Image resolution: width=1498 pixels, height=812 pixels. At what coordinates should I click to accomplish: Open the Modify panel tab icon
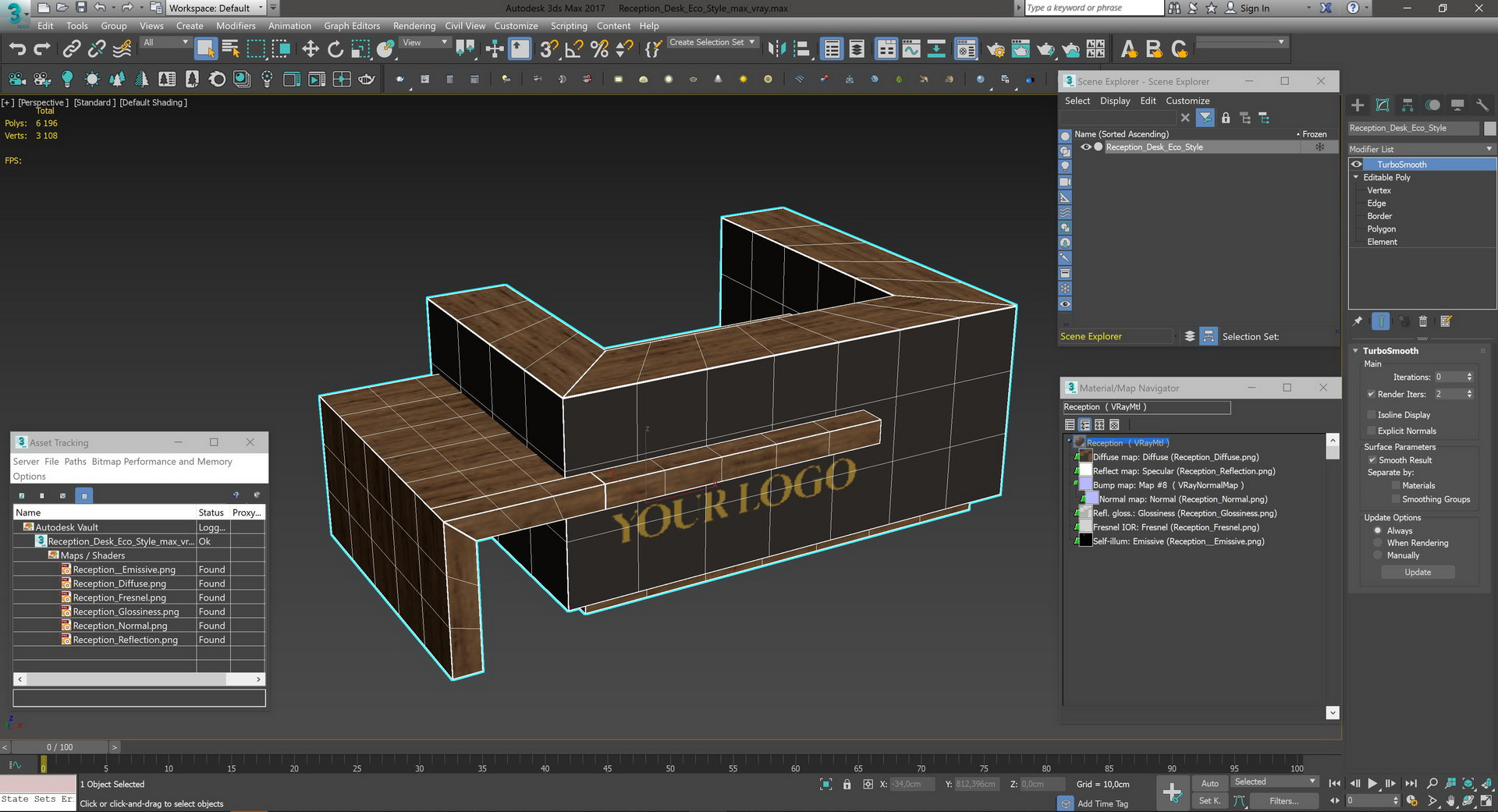pyautogui.click(x=1383, y=105)
